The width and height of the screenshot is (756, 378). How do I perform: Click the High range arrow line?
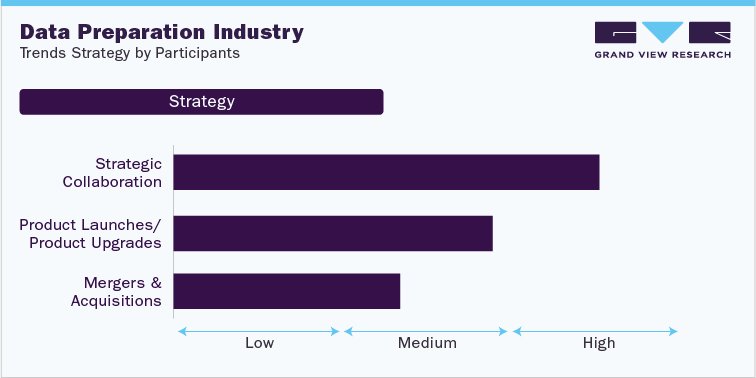[x=595, y=331]
